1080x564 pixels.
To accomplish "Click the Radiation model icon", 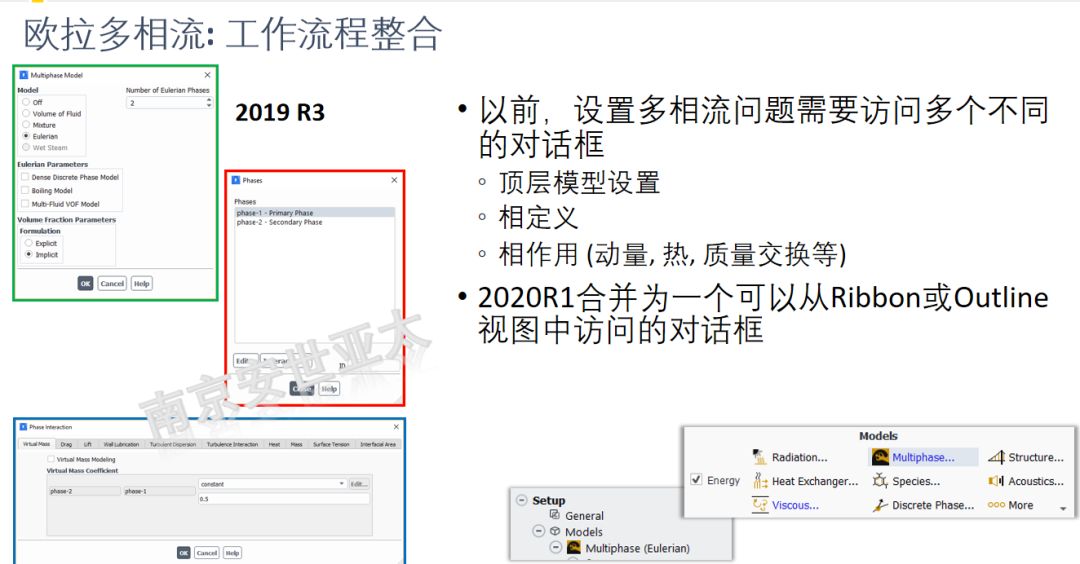I will point(760,457).
